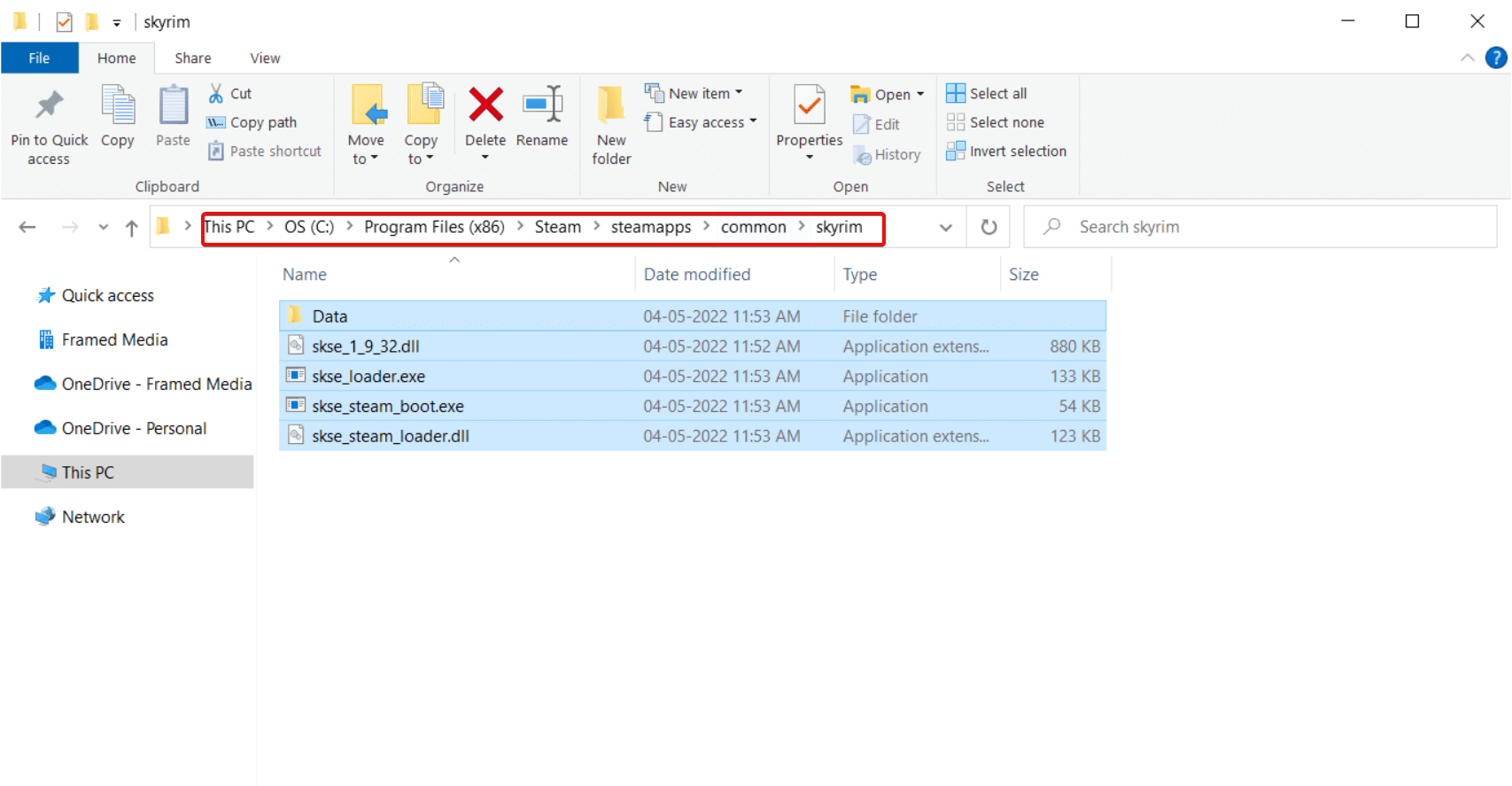
Task: Click Edit in the Open group
Action: [876, 124]
